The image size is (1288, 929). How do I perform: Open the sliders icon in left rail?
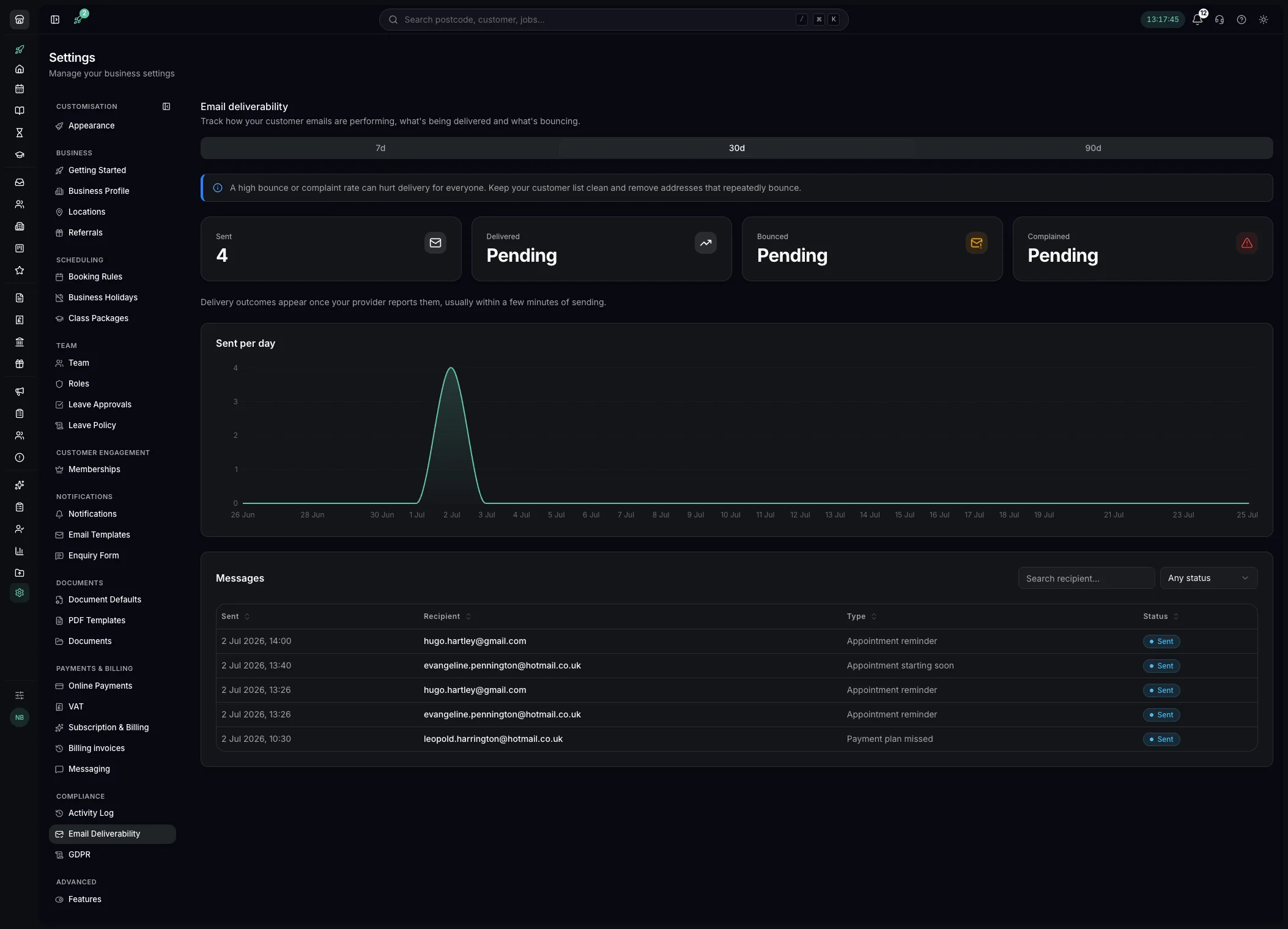[x=20, y=695]
